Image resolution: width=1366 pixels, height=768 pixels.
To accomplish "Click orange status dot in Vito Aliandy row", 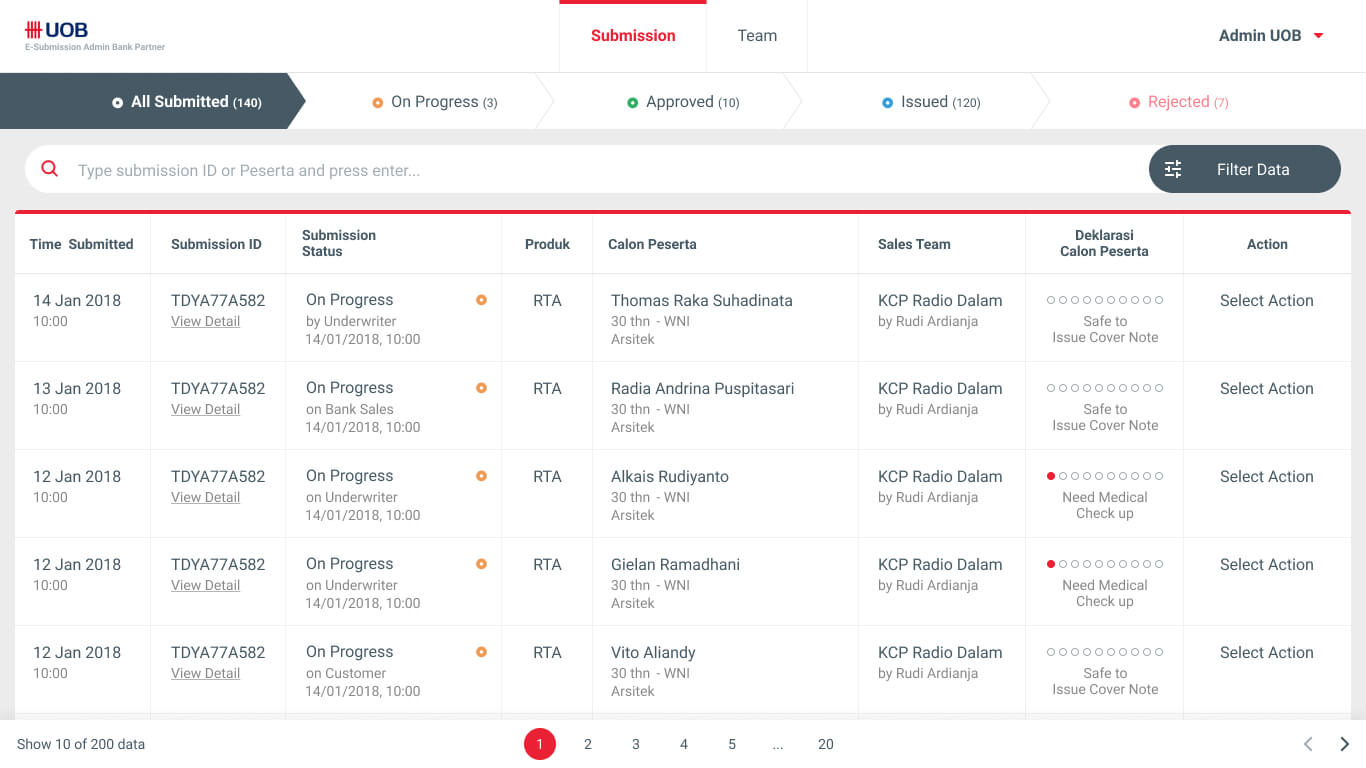I will (481, 652).
